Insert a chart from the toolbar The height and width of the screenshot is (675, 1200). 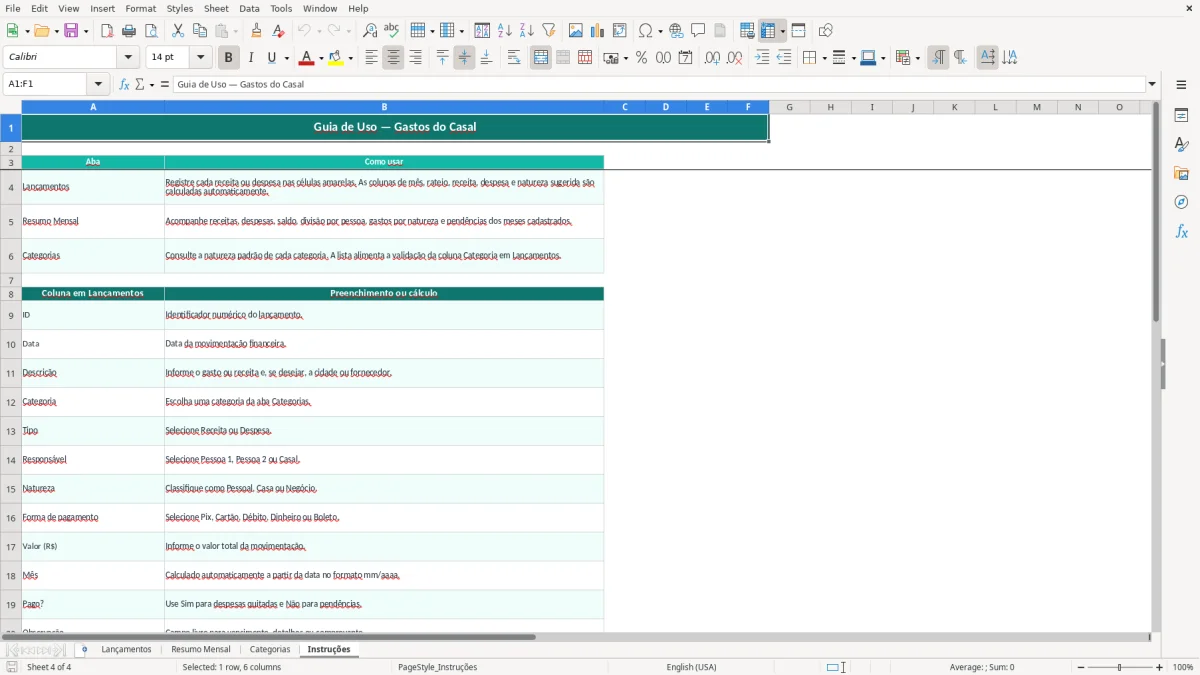(598, 31)
